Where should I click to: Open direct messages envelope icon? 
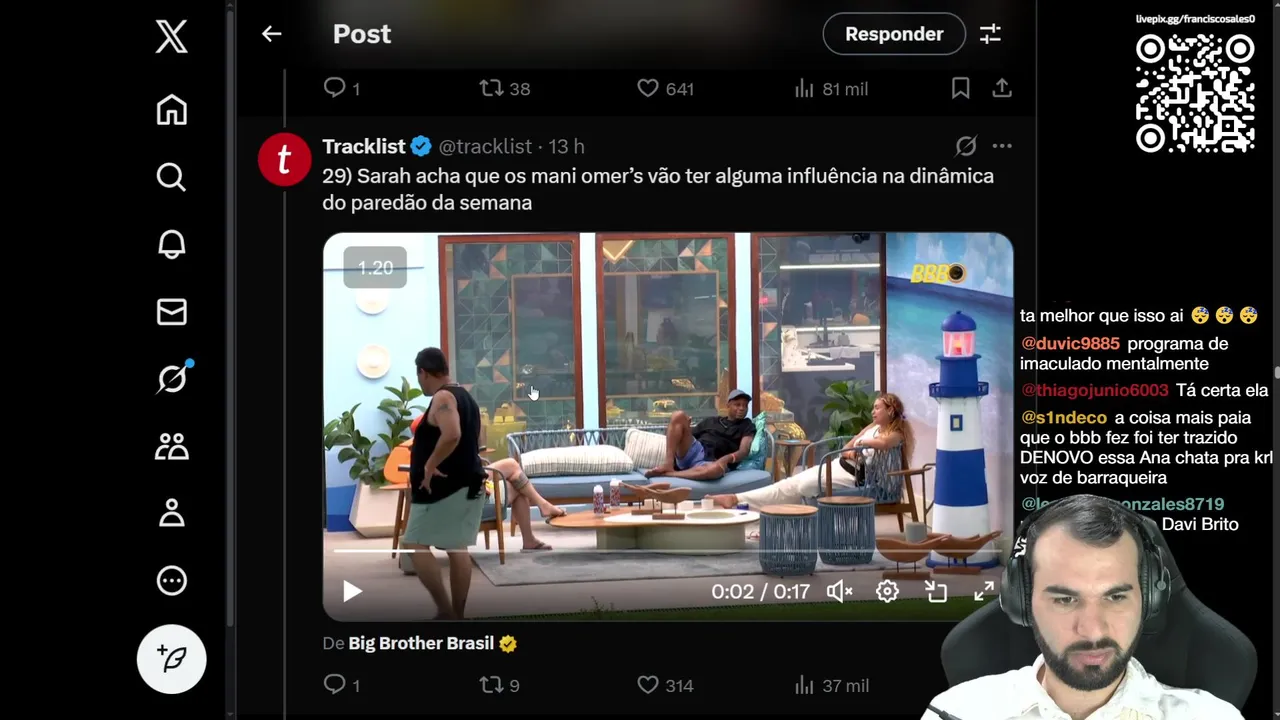click(x=172, y=312)
